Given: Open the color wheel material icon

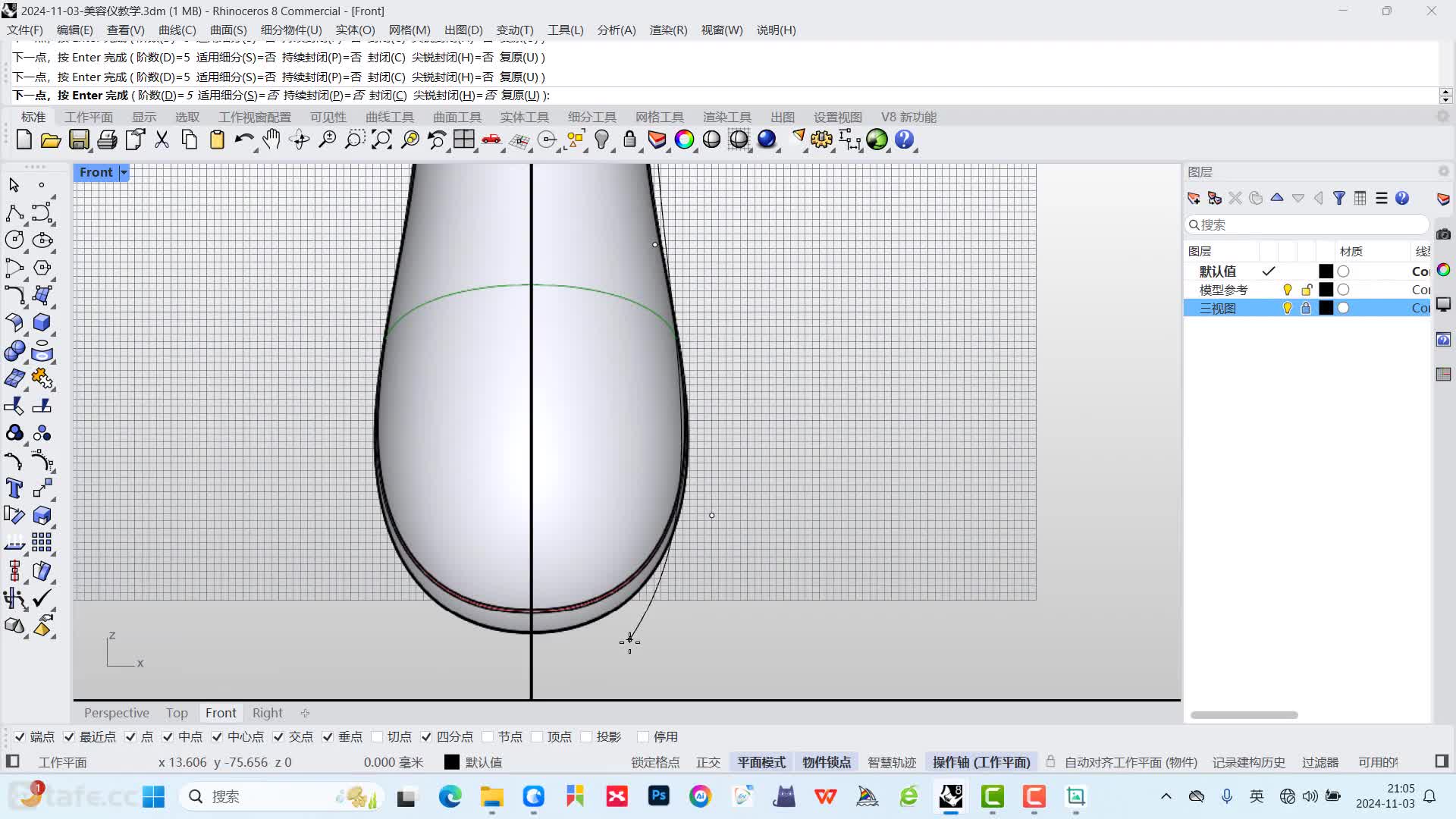Looking at the screenshot, I should (684, 140).
